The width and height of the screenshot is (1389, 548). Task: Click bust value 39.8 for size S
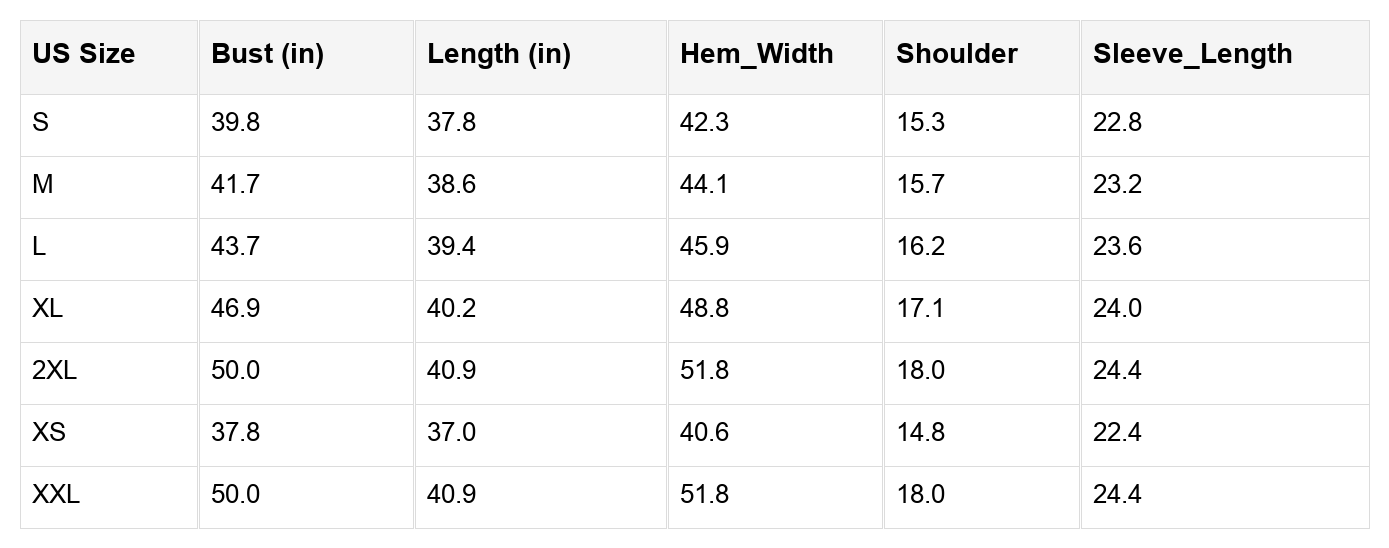(235, 123)
